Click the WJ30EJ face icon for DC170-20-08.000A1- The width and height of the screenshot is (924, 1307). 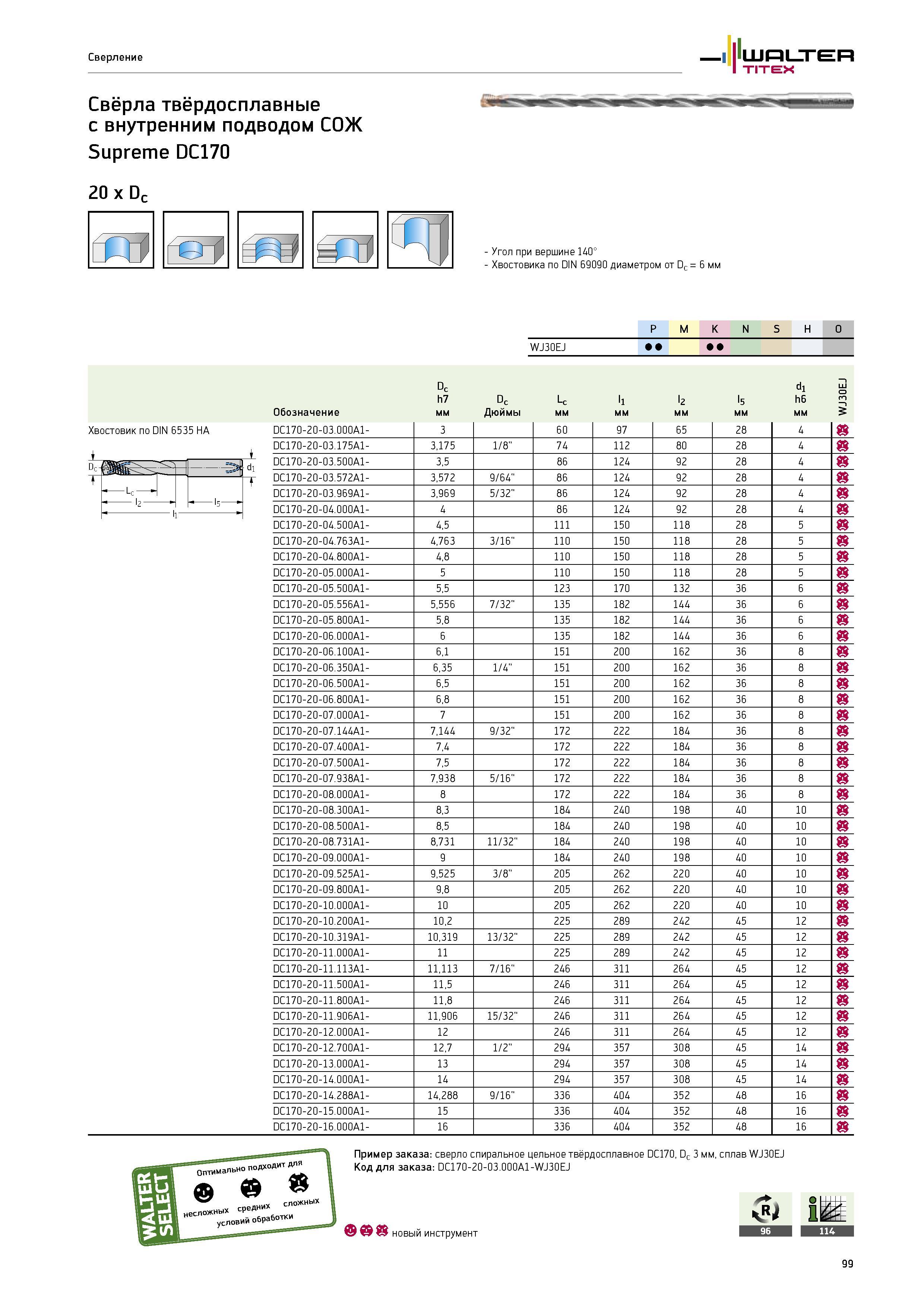point(843,794)
